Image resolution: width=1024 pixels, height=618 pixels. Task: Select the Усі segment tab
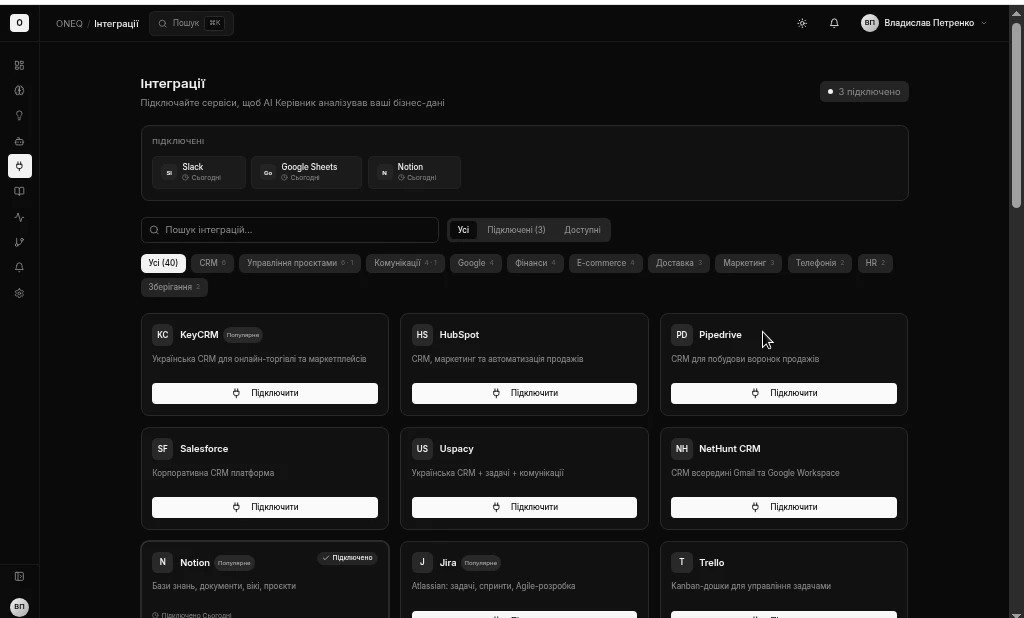click(x=463, y=230)
